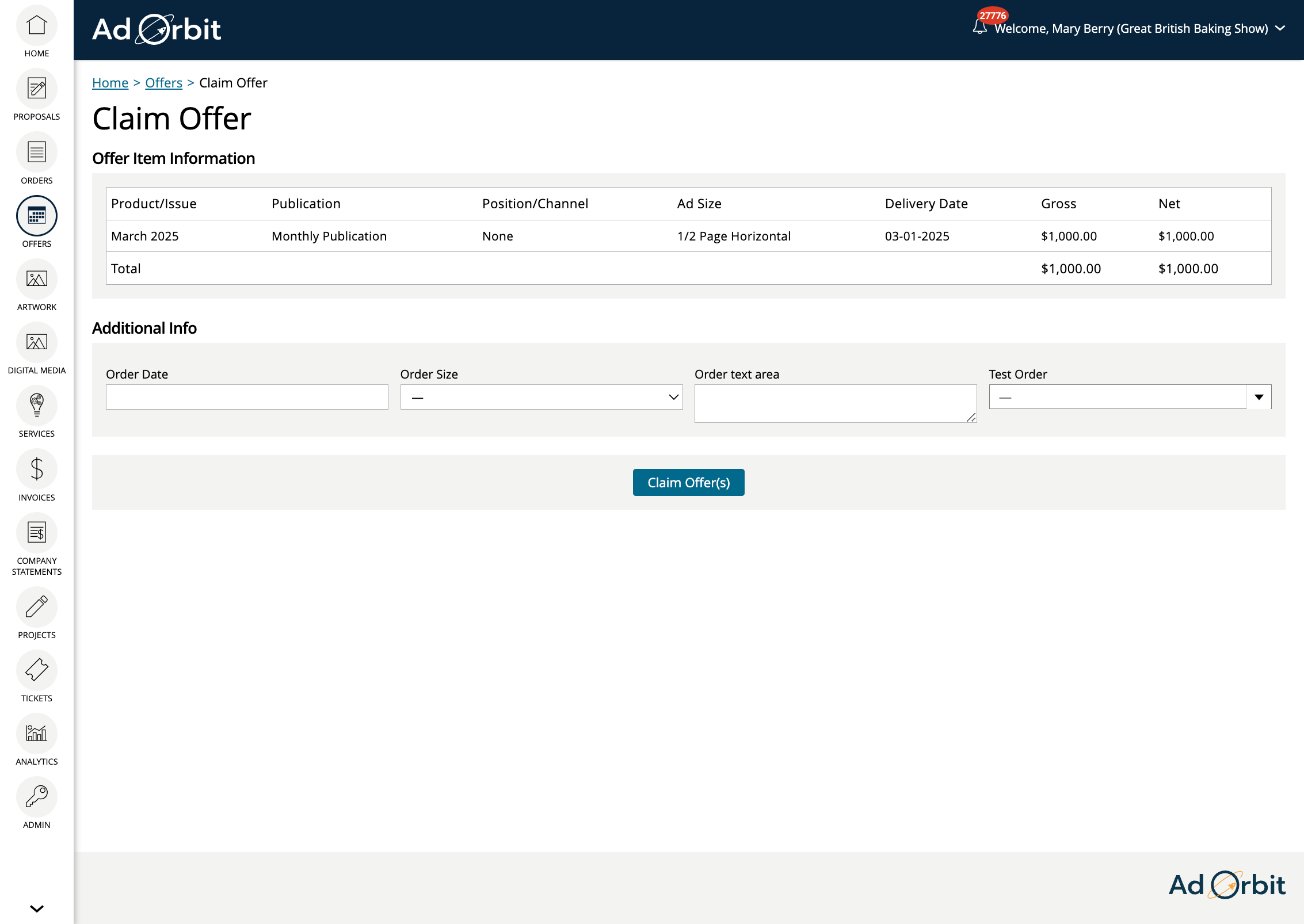Focus the Order Date field

pos(247,397)
